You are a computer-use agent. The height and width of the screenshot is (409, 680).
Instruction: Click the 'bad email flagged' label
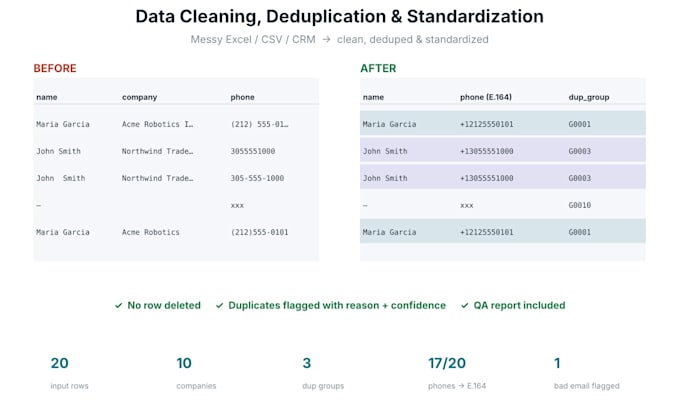[x=586, y=386]
